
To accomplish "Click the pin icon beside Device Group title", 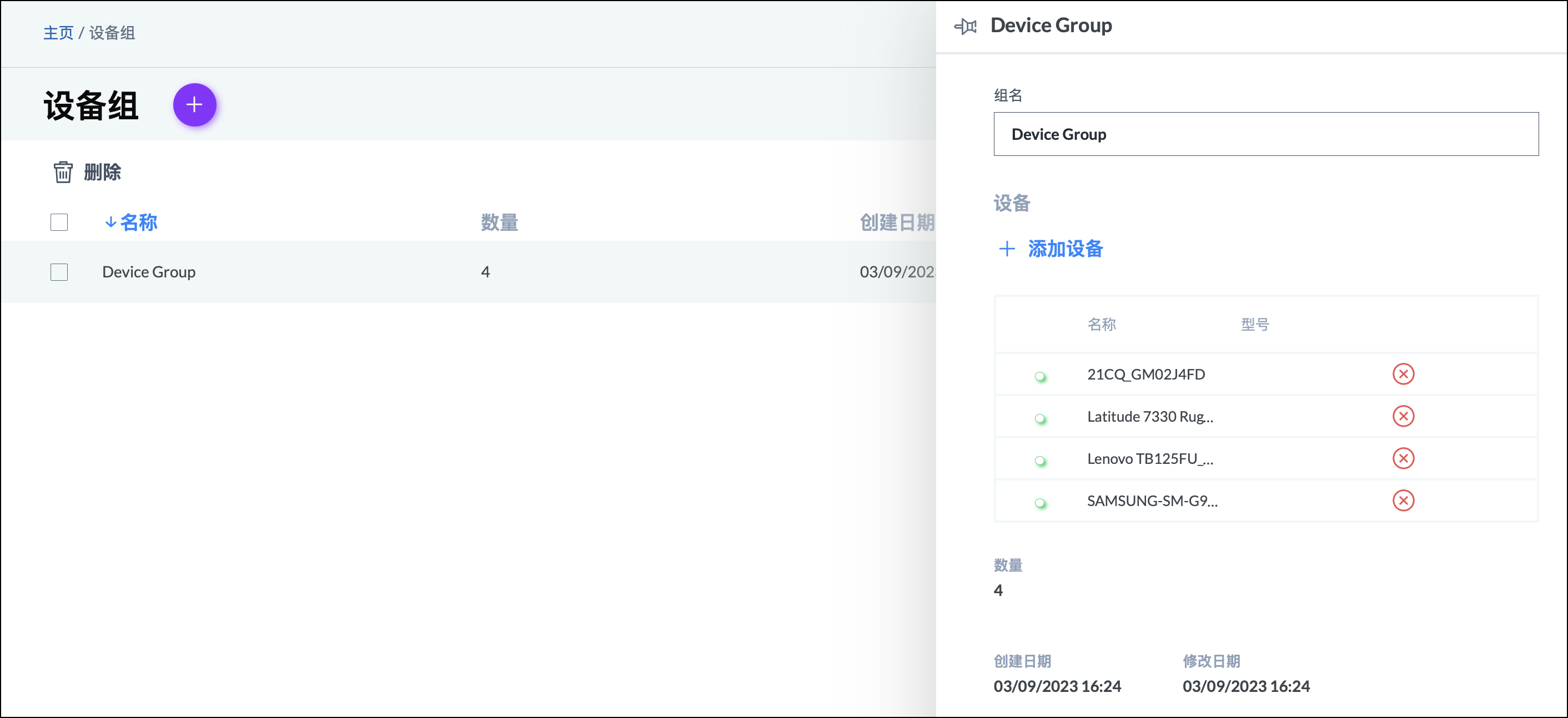I will (966, 26).
